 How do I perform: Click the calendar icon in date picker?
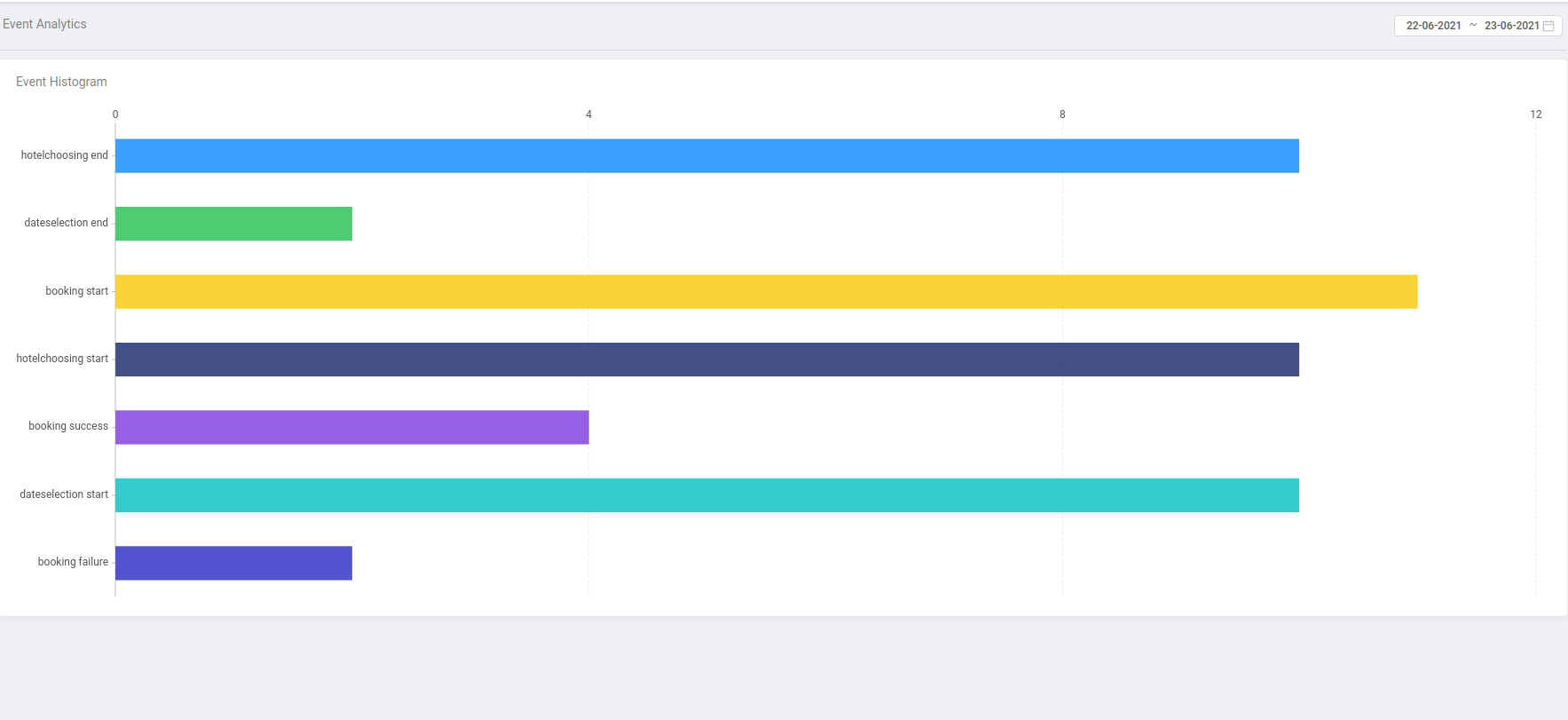(1548, 26)
